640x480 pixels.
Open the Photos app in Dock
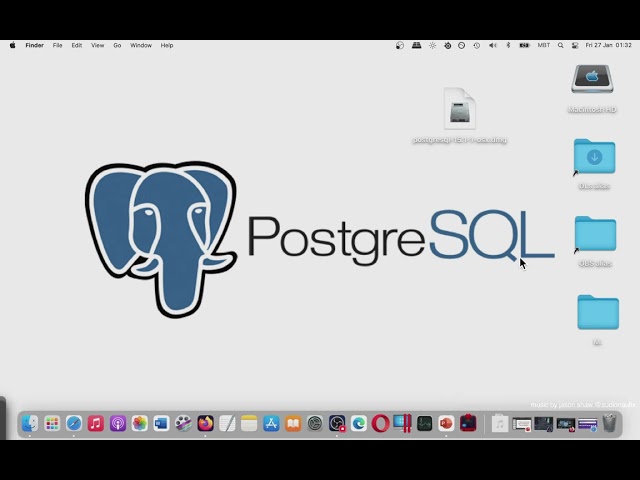[140, 423]
